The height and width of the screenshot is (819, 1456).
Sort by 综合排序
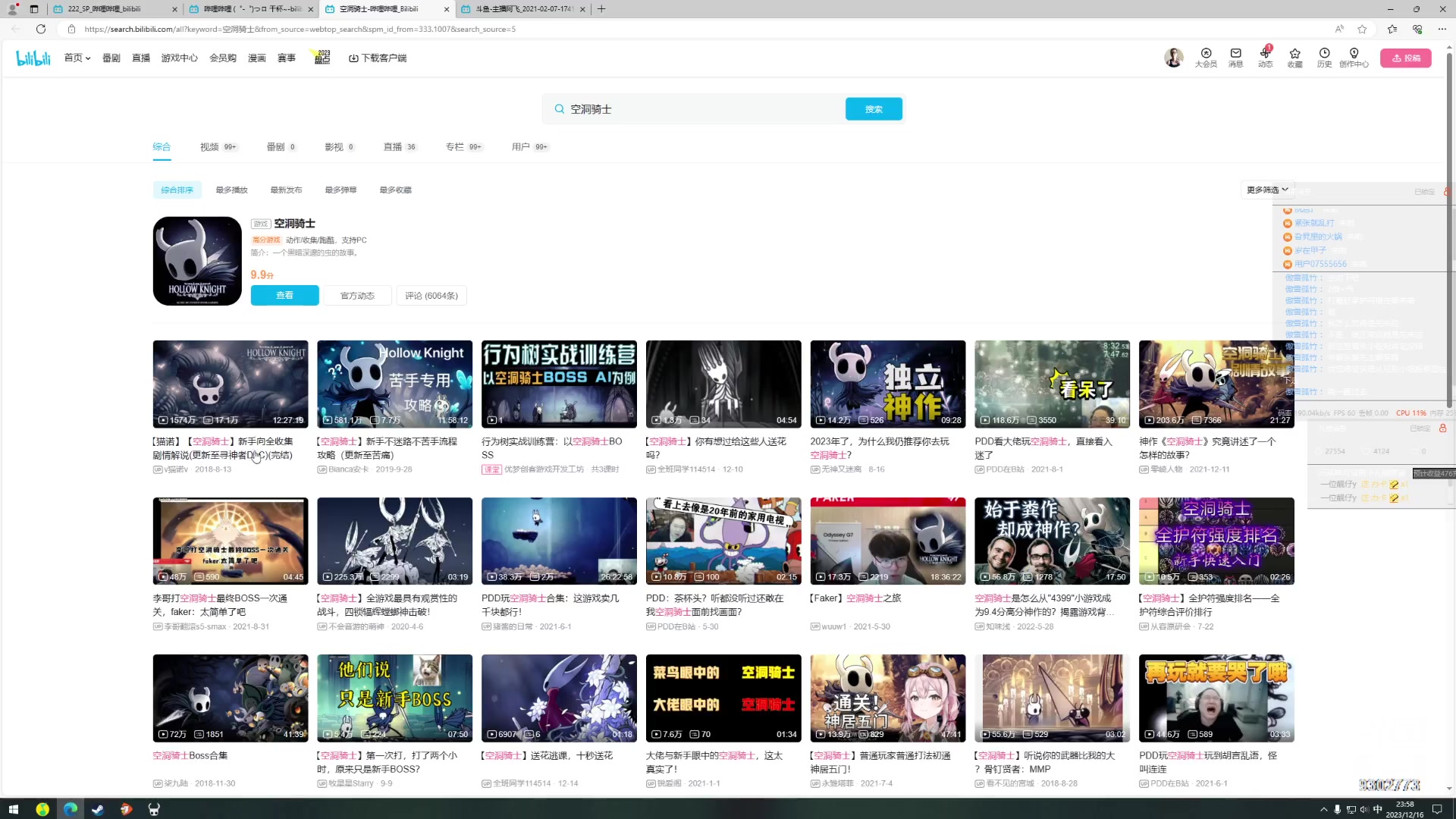pyautogui.click(x=177, y=190)
